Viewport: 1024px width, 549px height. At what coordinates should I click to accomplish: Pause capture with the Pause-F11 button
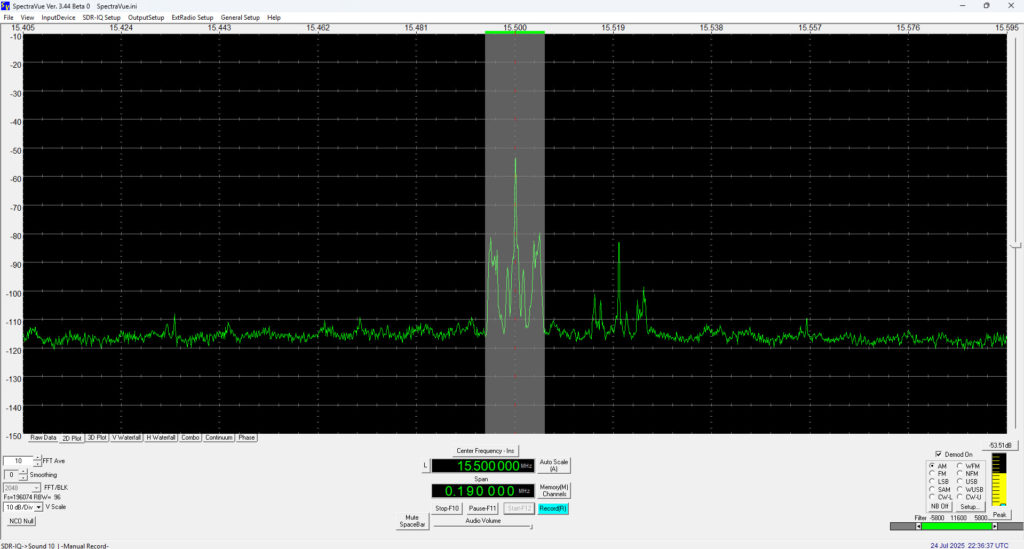(x=484, y=509)
